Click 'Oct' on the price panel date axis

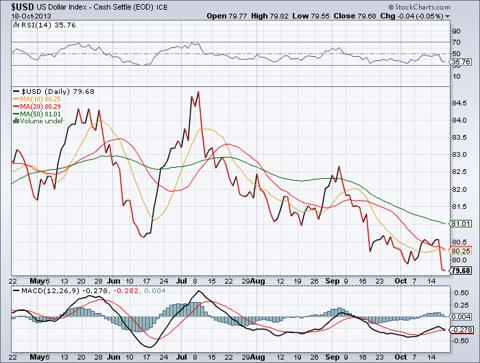[401, 281]
